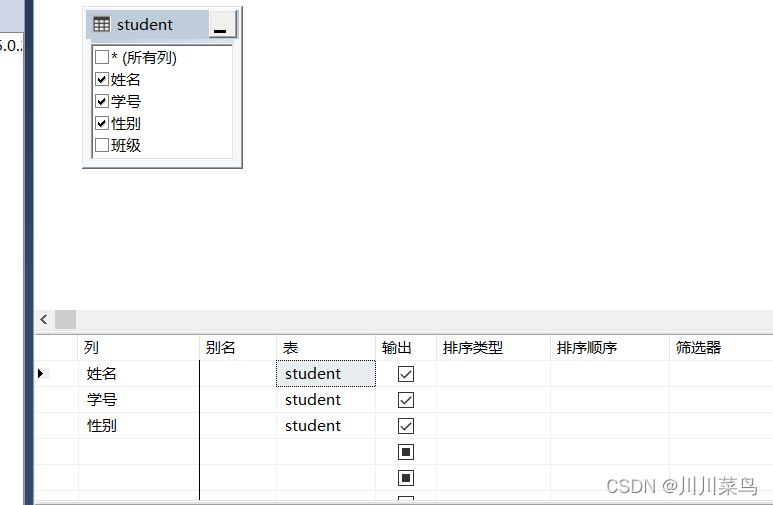Click the alias cell for 性别 row
Viewport: 773px width, 505px height.
click(x=238, y=426)
